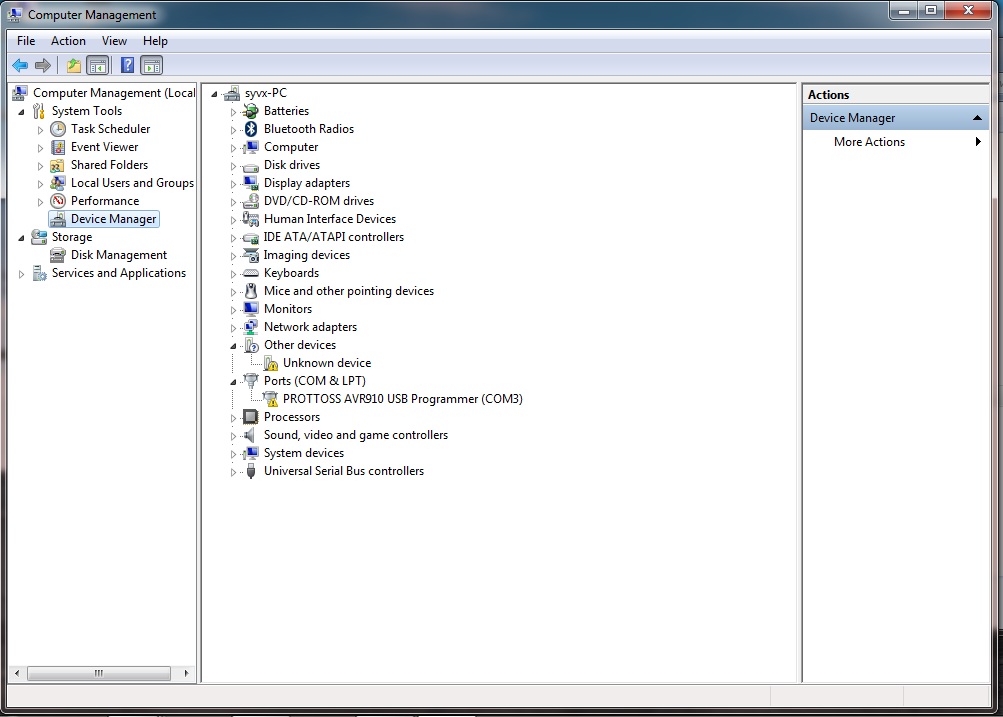Screen dimensions: 1003x717
Task: Click the Unknown device warning icon
Action: pyautogui.click(x=271, y=363)
